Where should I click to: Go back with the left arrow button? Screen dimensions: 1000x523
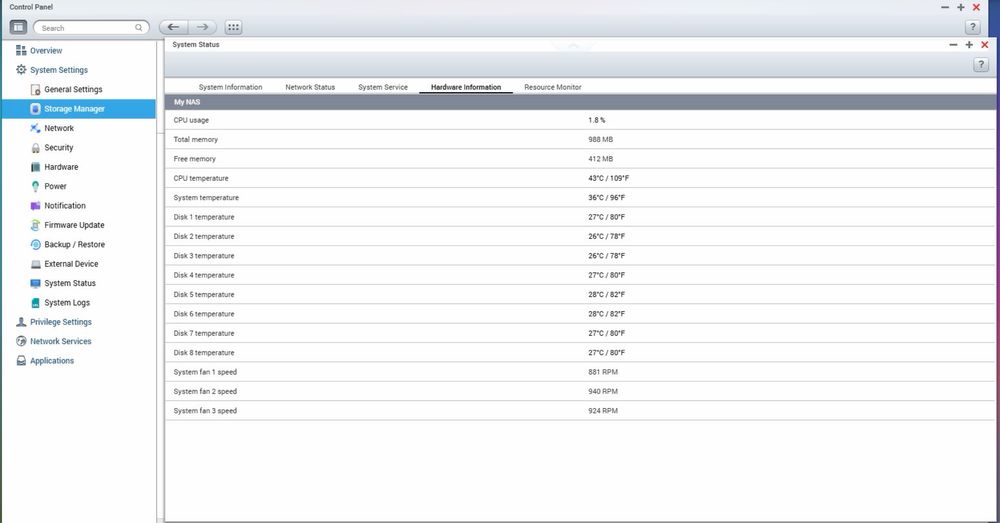coord(173,27)
